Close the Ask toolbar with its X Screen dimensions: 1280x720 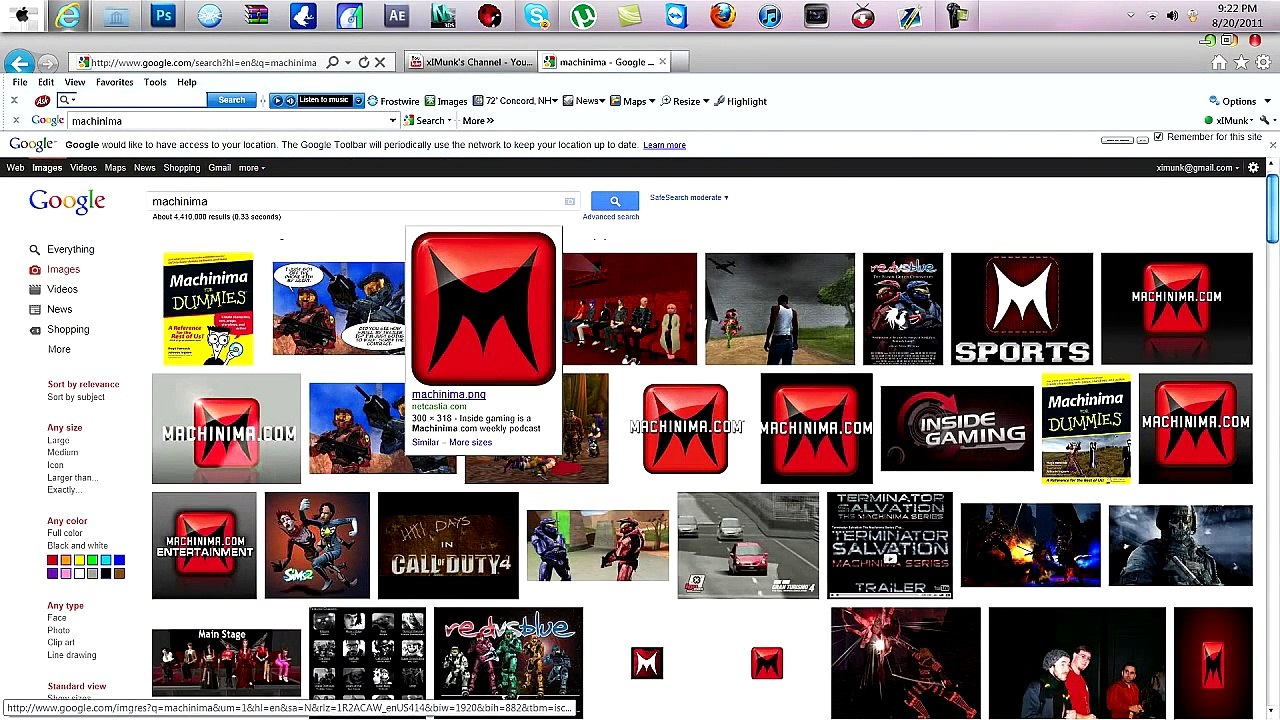click(x=14, y=101)
